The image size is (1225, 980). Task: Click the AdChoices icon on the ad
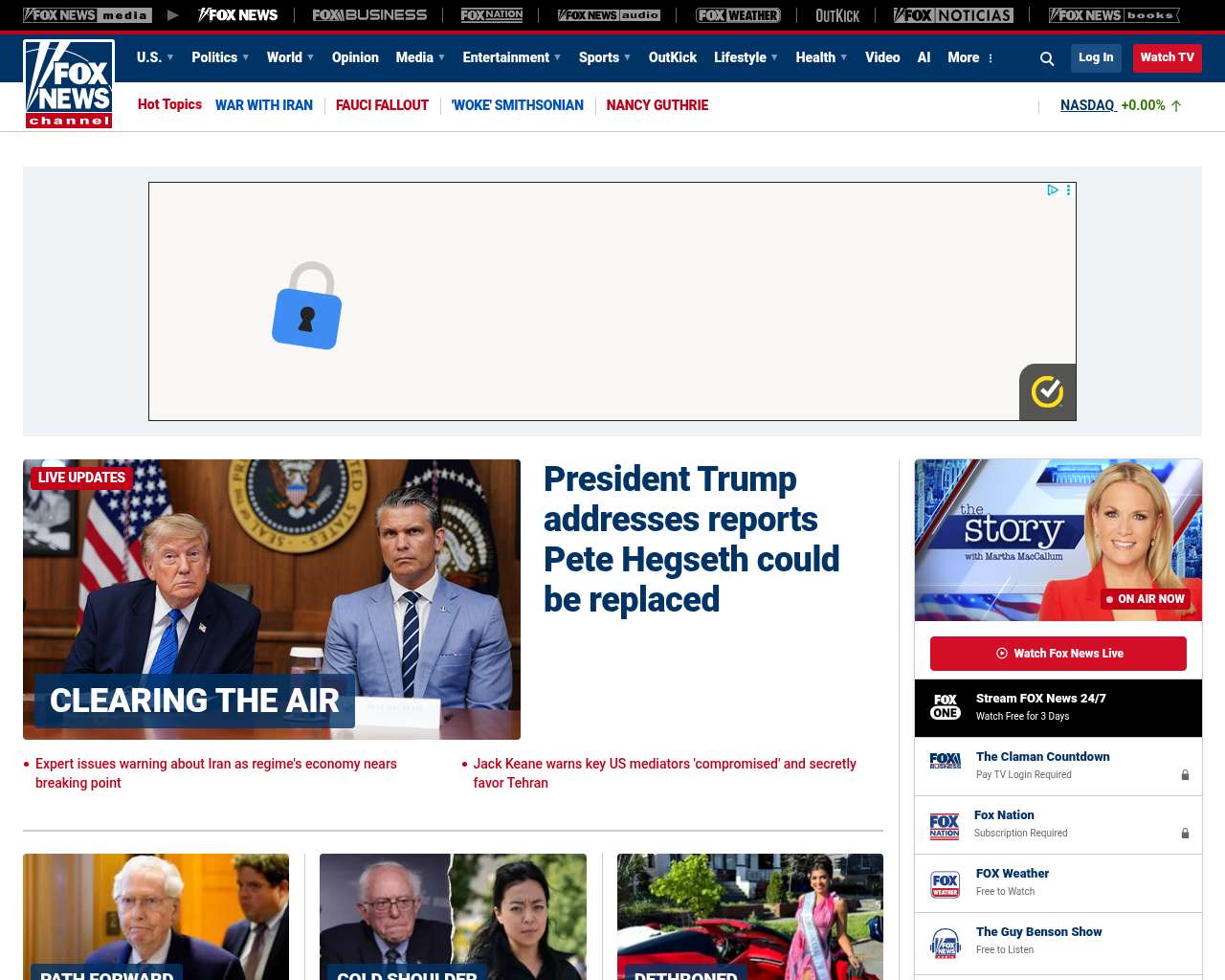pos(1053,190)
